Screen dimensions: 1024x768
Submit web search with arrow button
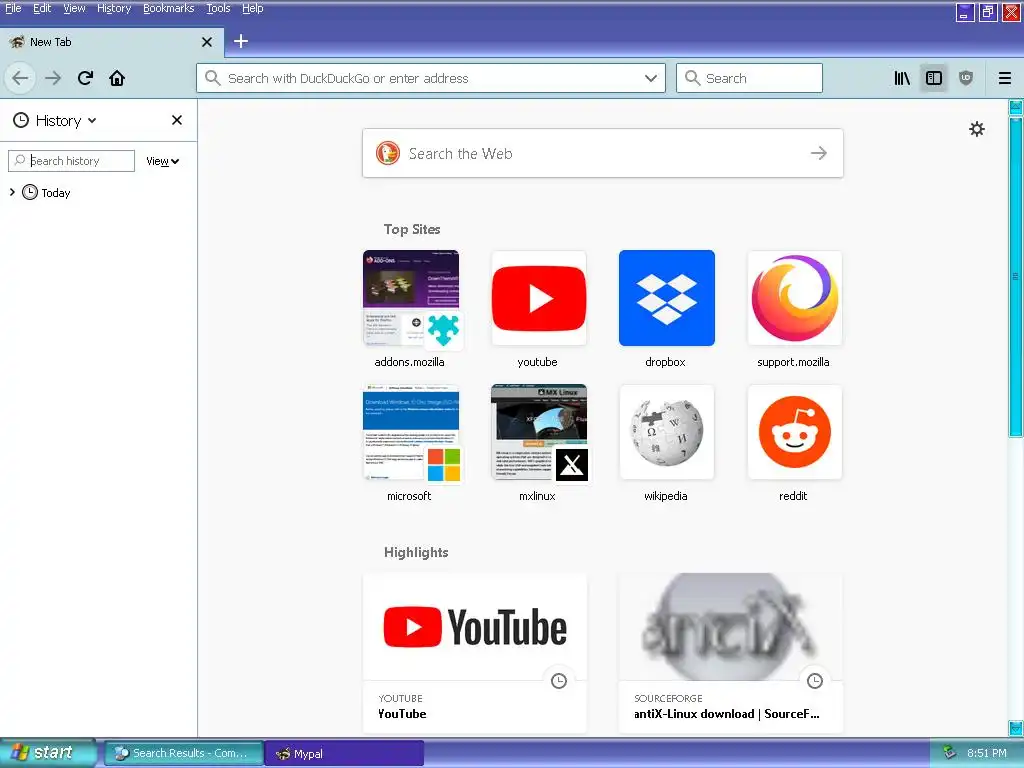(x=818, y=153)
